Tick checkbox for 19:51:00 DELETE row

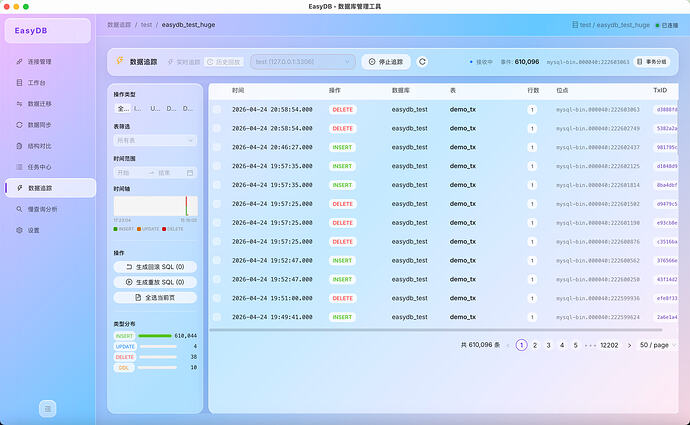[217, 298]
